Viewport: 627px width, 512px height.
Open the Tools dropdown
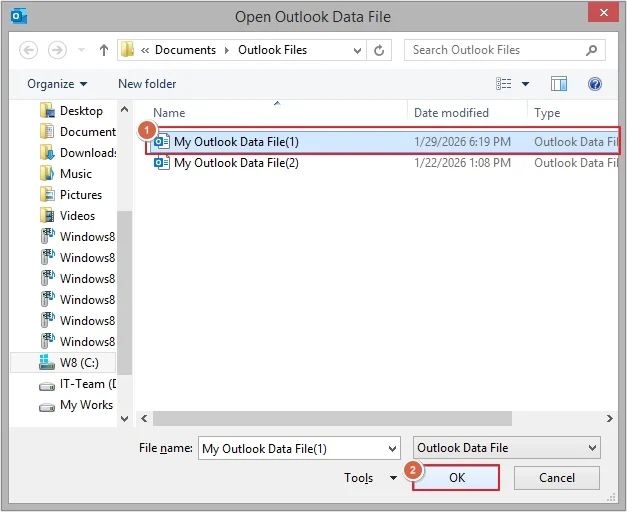370,478
